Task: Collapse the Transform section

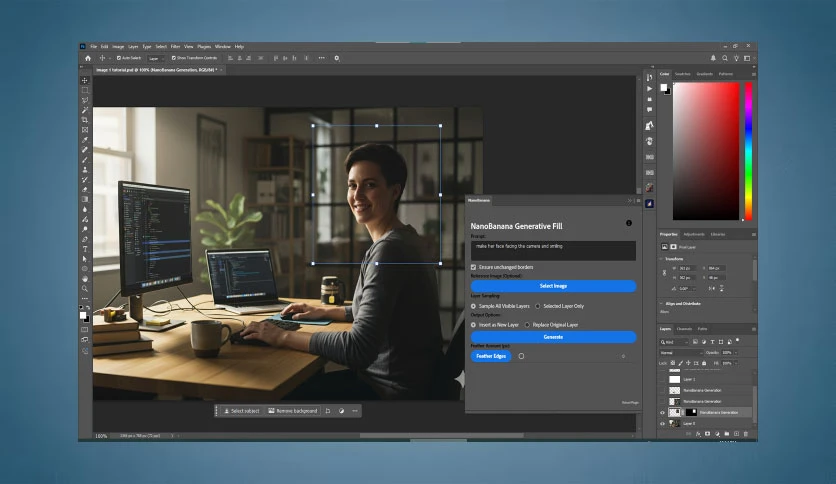Action: tap(662, 259)
